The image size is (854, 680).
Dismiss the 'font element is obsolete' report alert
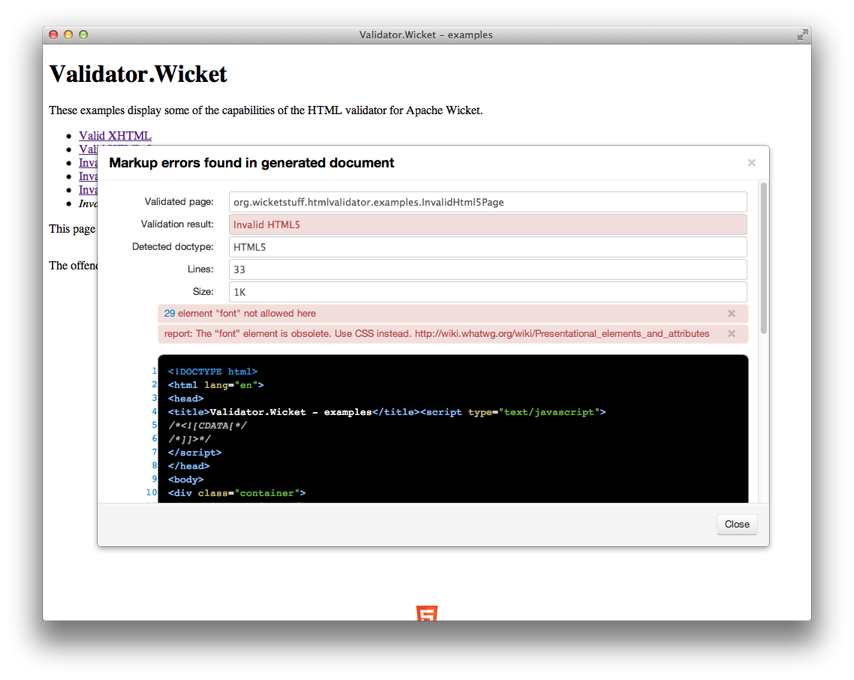731,334
